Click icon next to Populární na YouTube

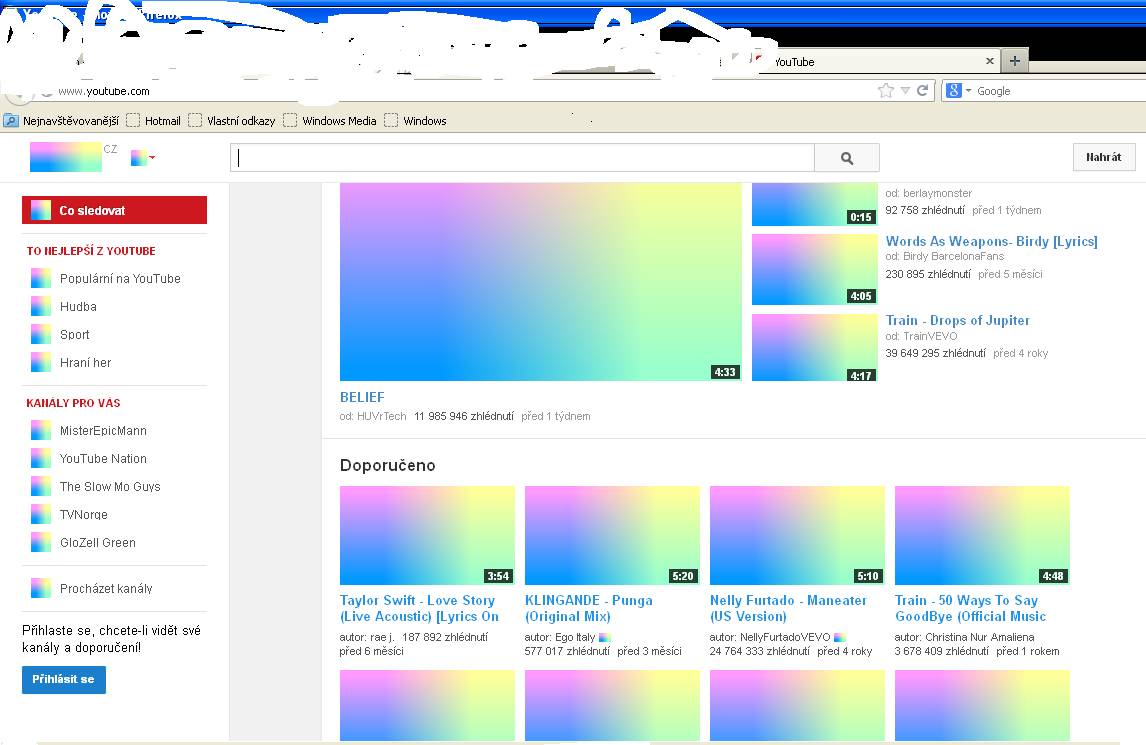(x=41, y=279)
